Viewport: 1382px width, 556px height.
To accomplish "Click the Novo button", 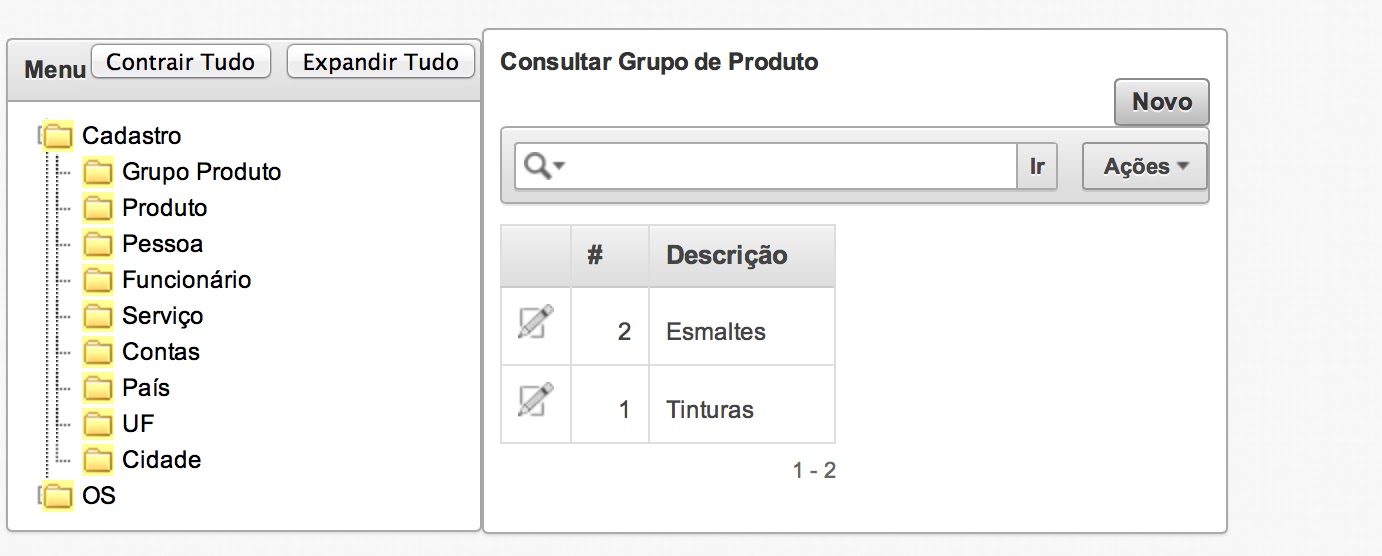I will point(1162,102).
